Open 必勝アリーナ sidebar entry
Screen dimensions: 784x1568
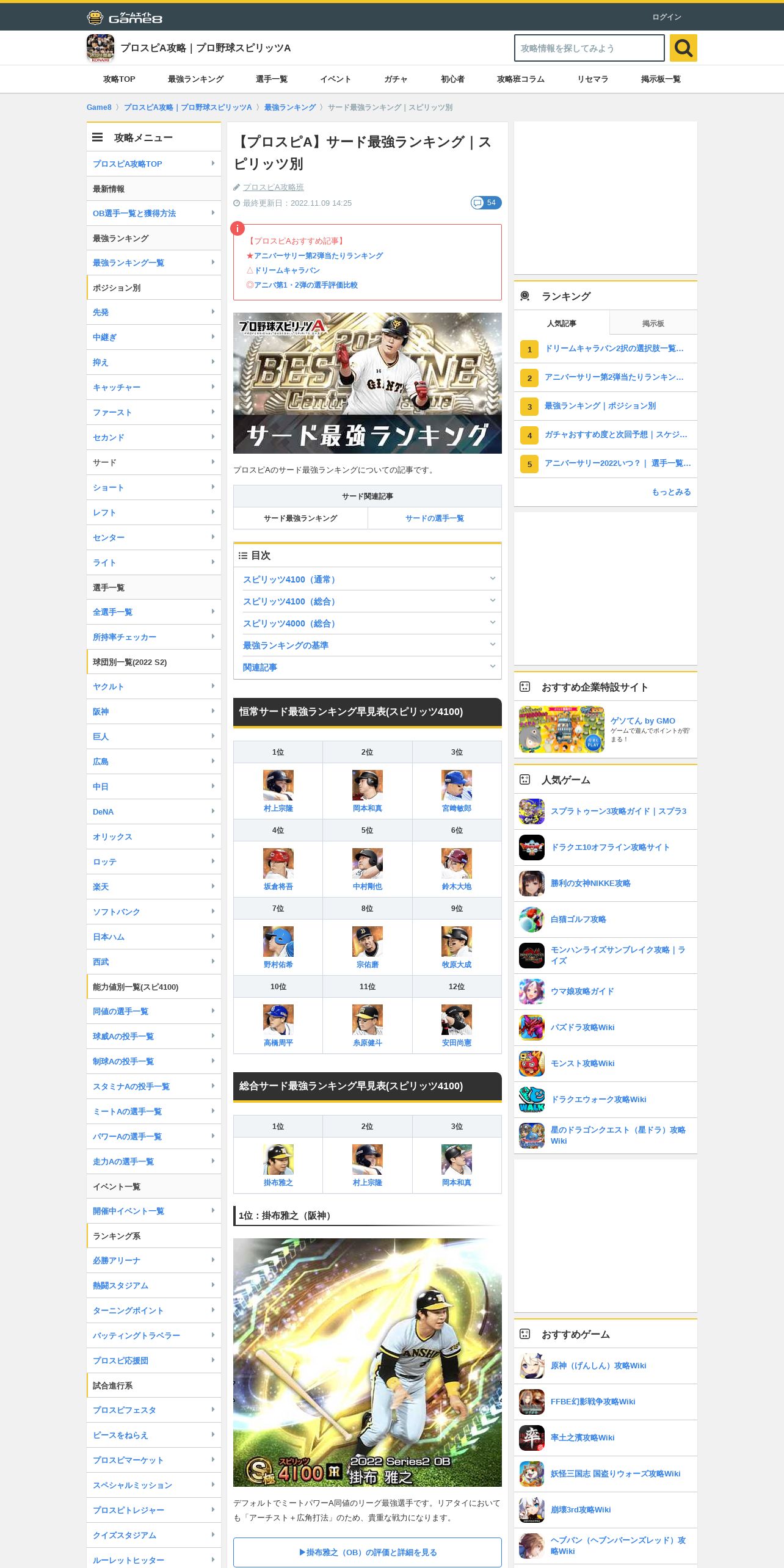point(154,1260)
